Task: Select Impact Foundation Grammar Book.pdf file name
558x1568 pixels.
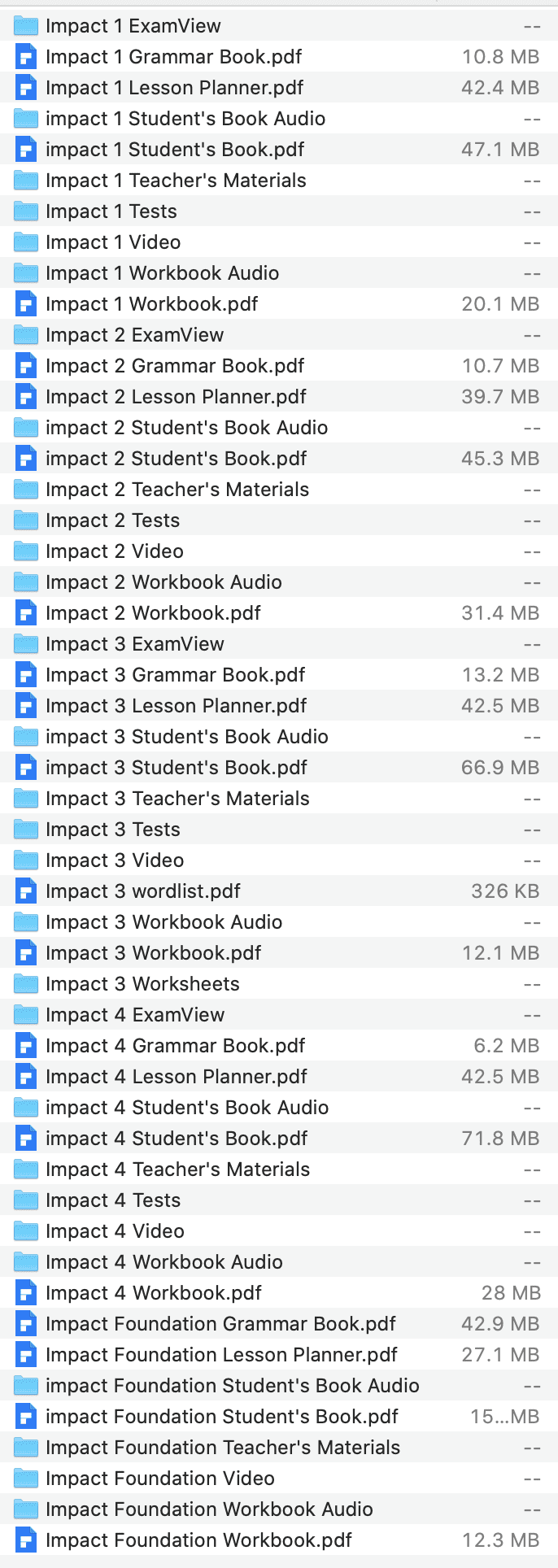Action: click(220, 1324)
